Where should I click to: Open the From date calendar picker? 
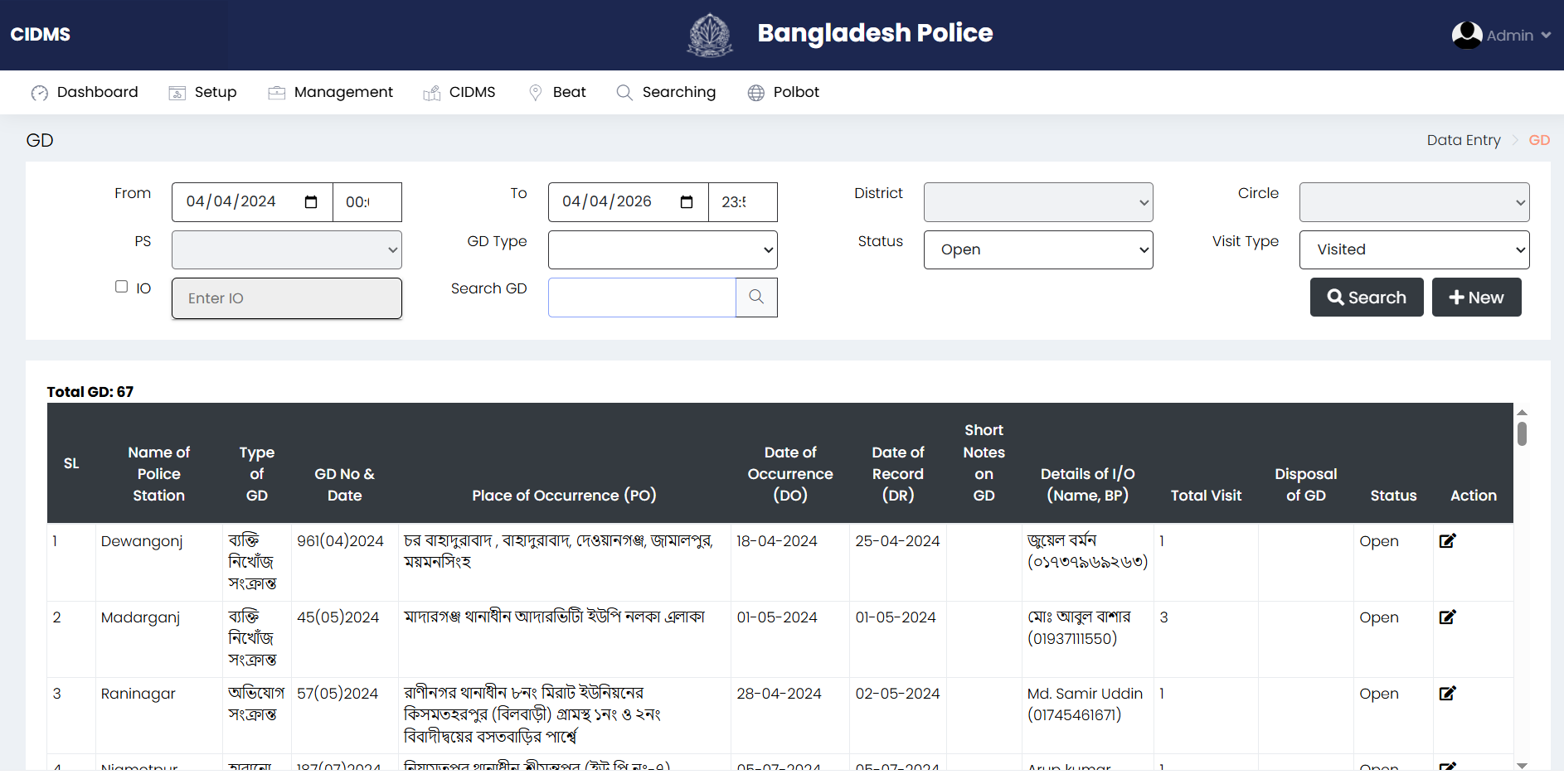click(x=311, y=202)
